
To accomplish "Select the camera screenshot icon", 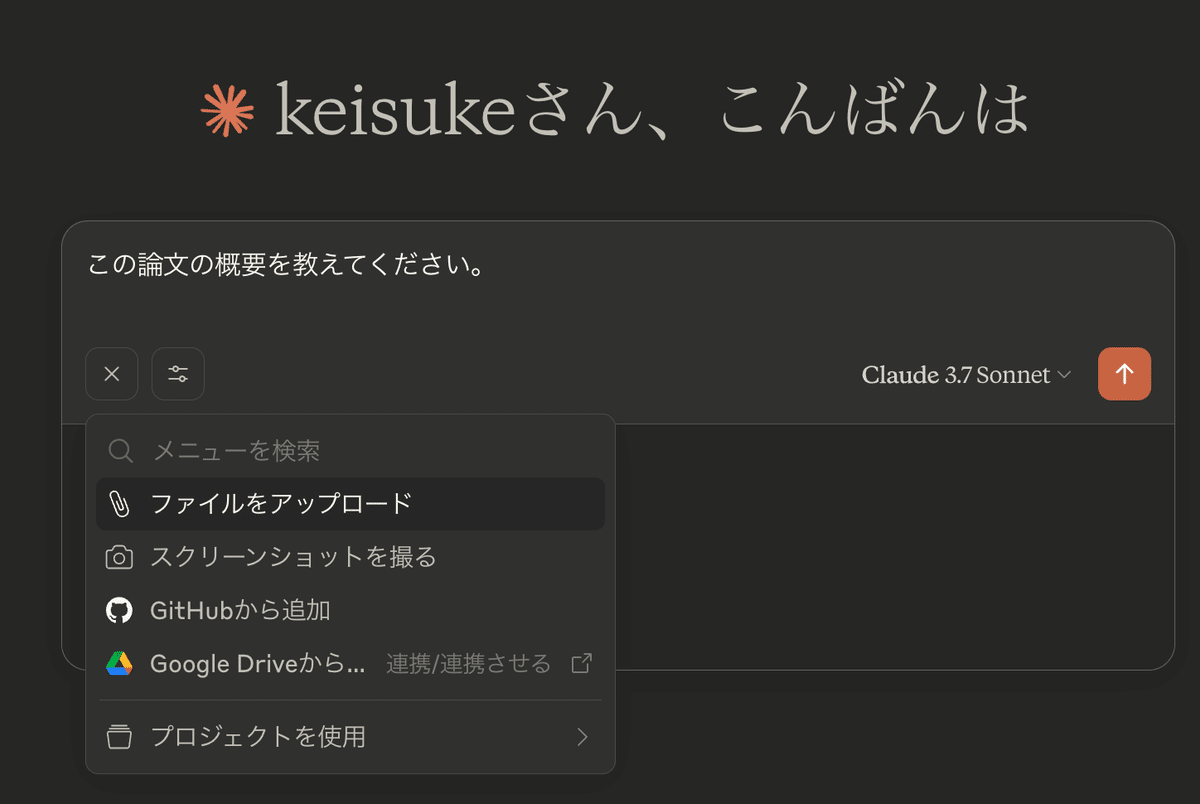I will pyautogui.click(x=120, y=557).
